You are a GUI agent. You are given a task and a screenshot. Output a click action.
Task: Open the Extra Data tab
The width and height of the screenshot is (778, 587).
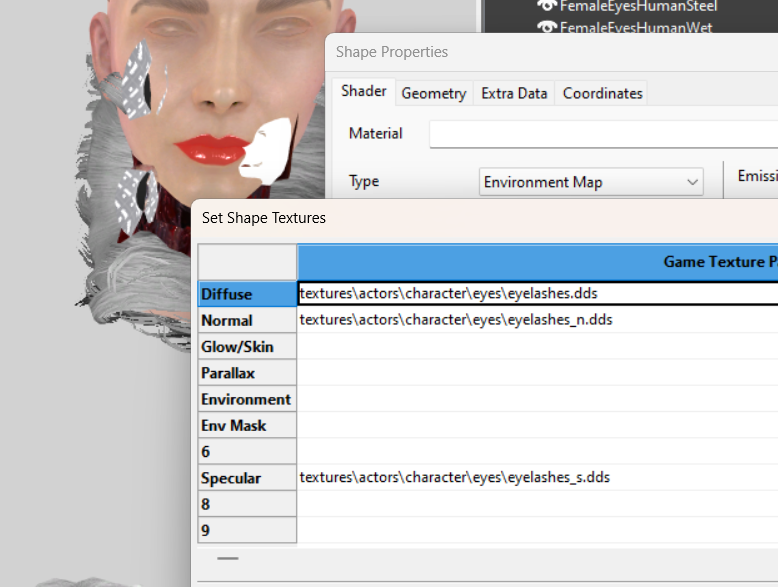[x=514, y=93]
